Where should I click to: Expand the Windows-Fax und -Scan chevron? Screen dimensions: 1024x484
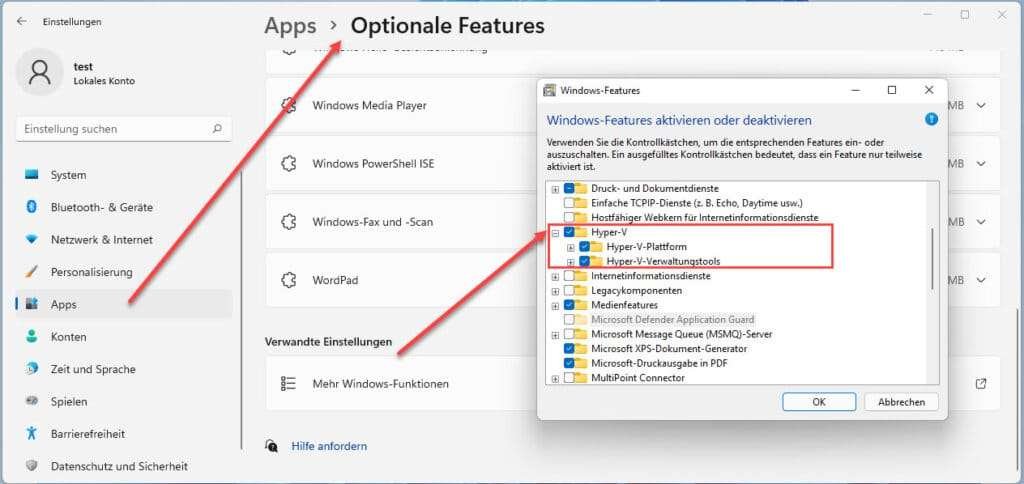point(980,222)
